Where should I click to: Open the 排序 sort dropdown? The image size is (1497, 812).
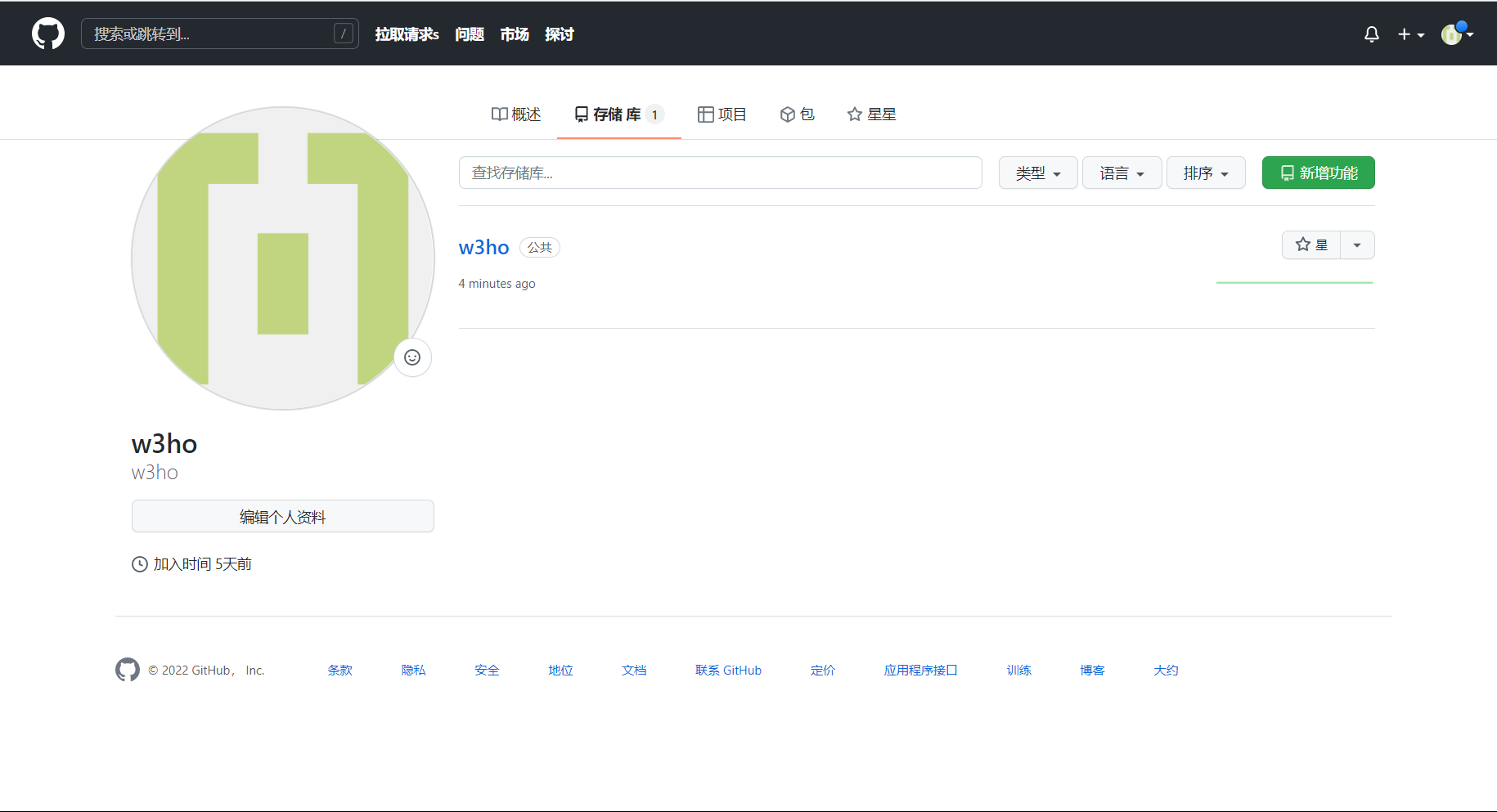1206,173
